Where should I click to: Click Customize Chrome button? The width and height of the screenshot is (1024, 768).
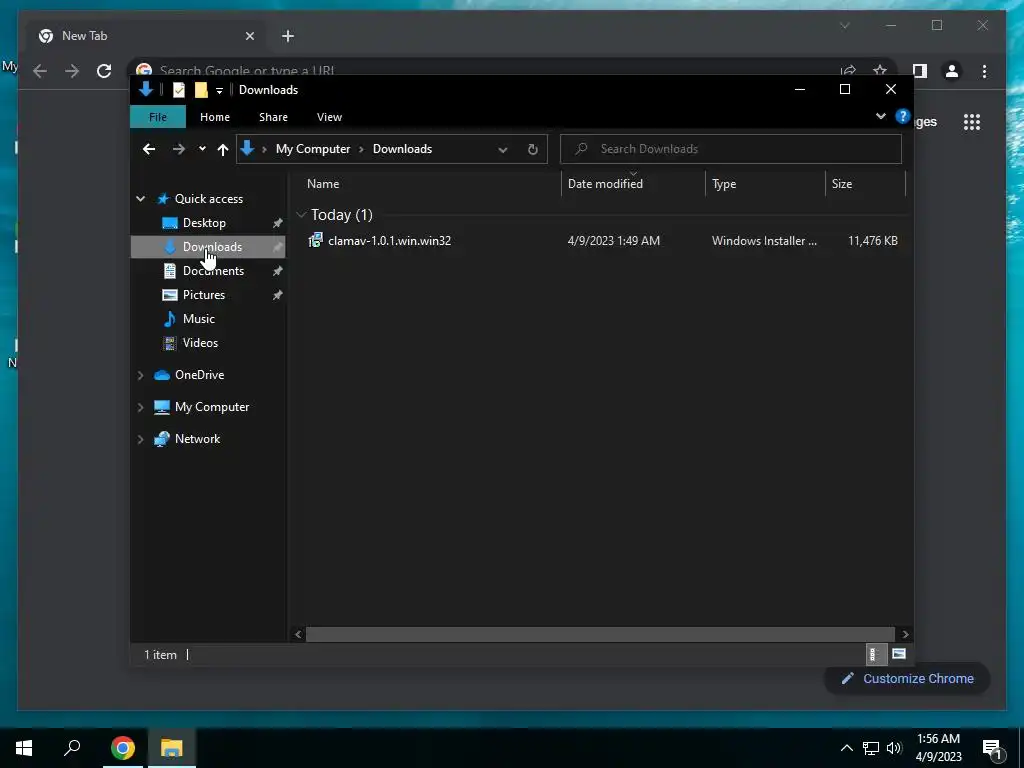point(908,679)
